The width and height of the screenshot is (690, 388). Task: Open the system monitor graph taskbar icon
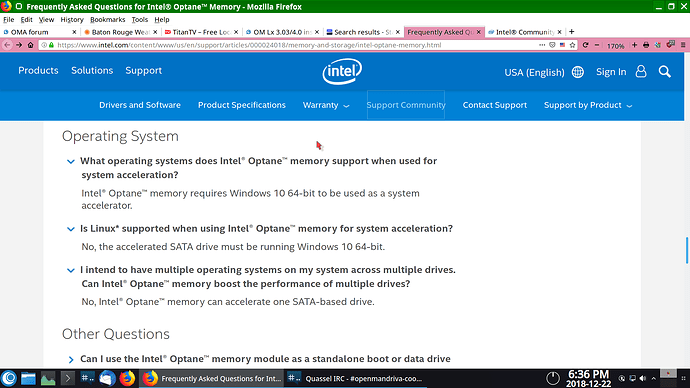(x=48, y=378)
